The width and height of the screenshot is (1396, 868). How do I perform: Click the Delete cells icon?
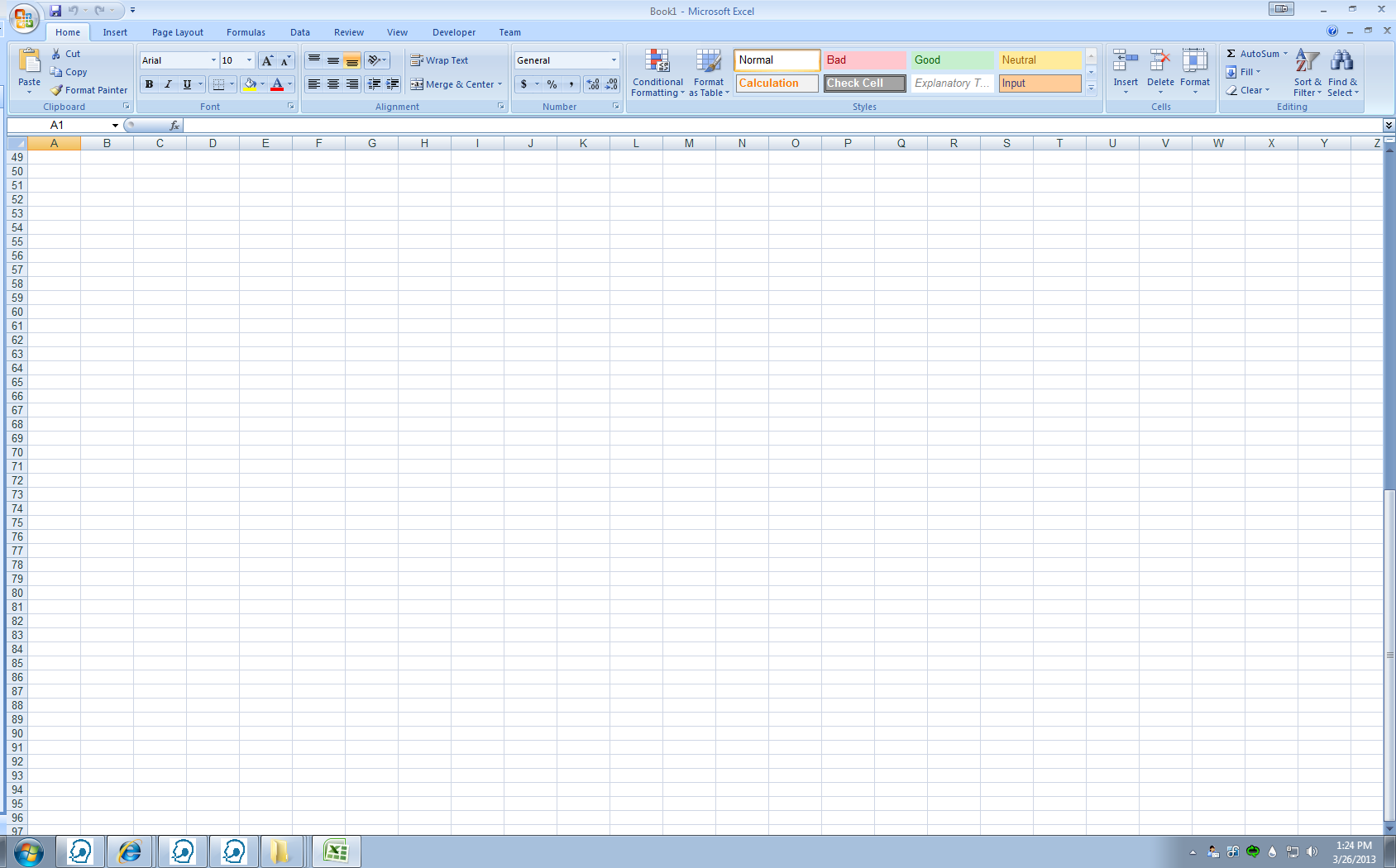click(1160, 62)
